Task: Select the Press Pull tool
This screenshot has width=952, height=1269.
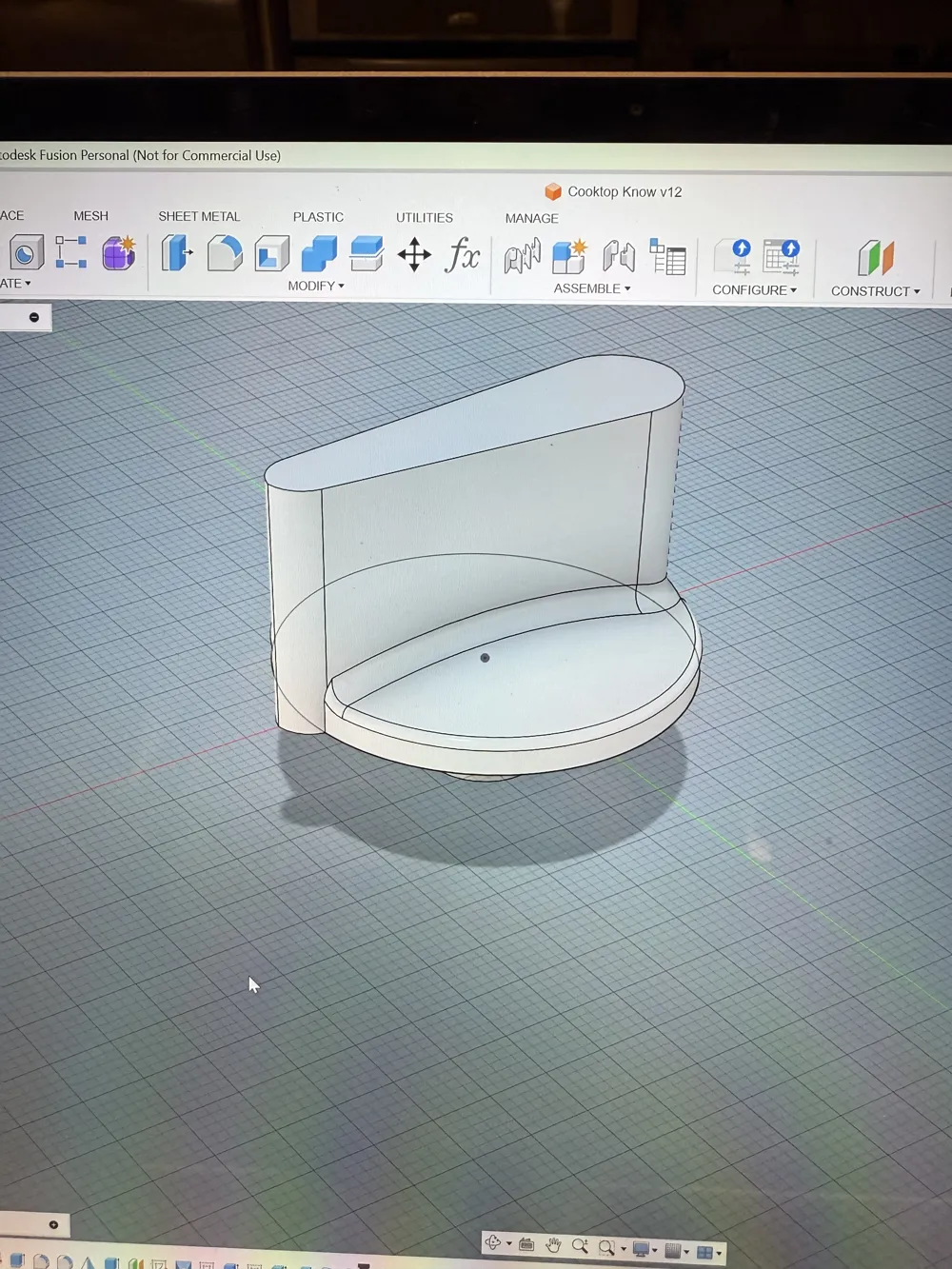Action: point(176,254)
